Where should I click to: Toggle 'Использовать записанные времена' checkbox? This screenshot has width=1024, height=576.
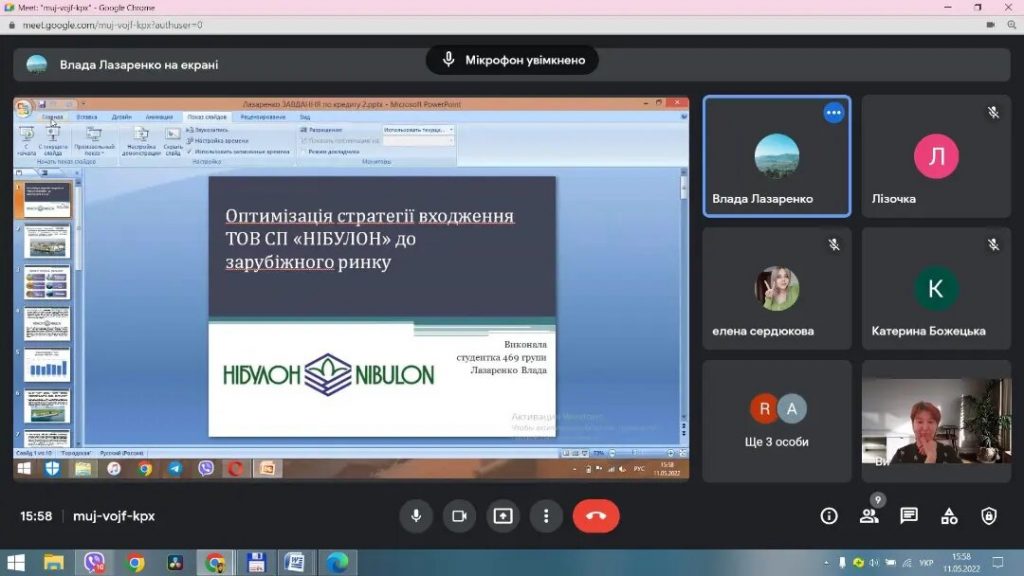tap(190, 151)
